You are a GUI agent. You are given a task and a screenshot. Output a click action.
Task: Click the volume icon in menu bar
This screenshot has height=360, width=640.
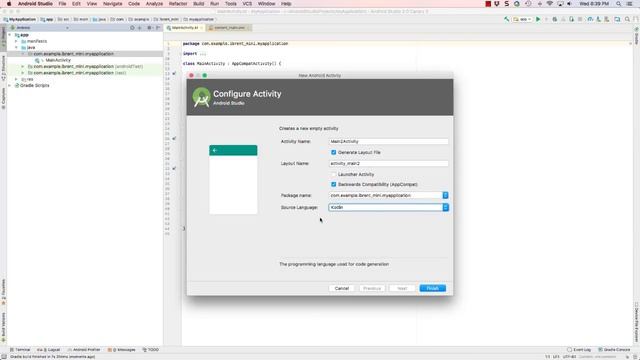[569, 4]
